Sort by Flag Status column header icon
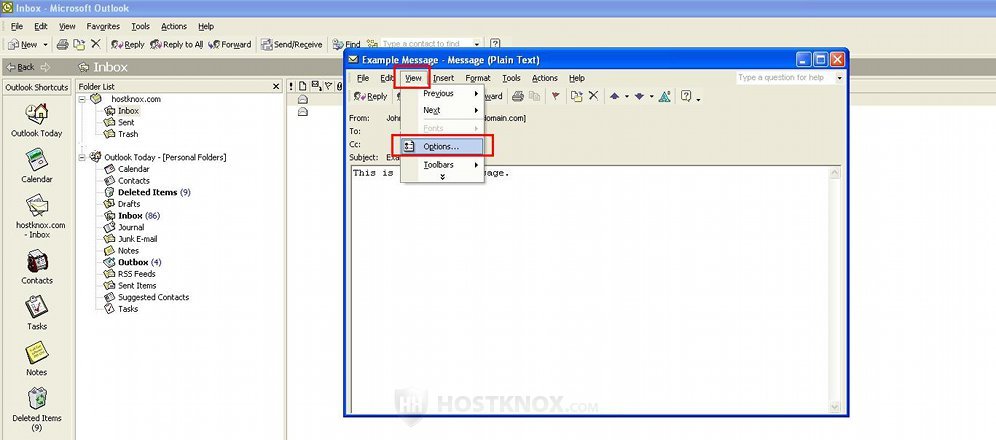The image size is (996, 440). click(328, 86)
